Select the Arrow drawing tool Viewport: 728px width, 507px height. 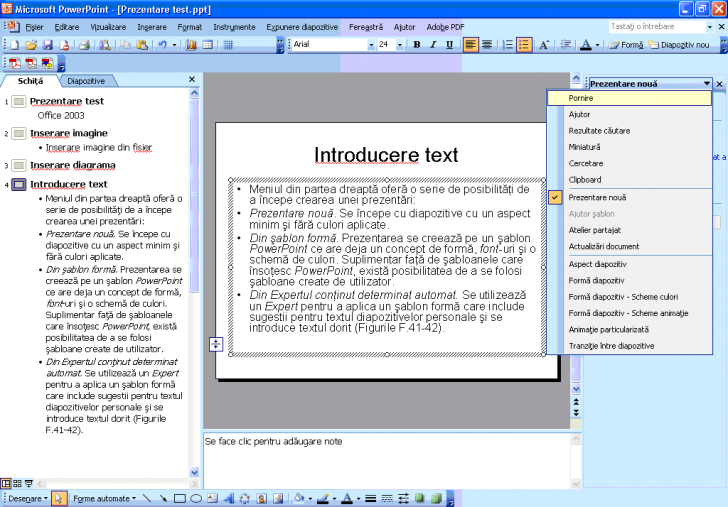[x=163, y=498]
